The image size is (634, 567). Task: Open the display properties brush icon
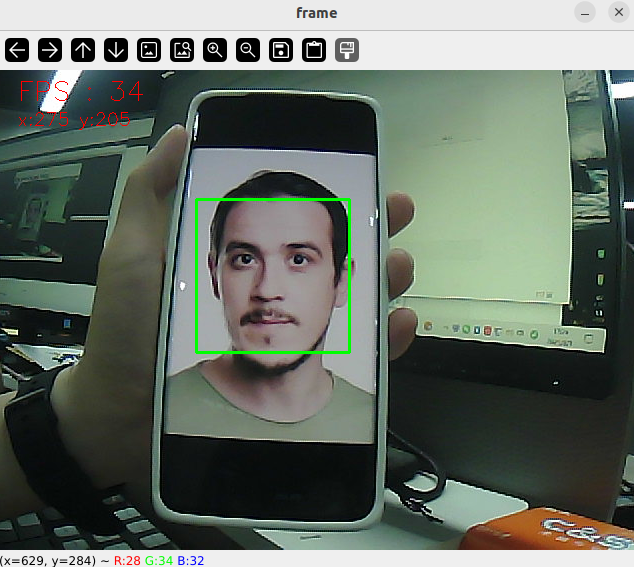347,50
